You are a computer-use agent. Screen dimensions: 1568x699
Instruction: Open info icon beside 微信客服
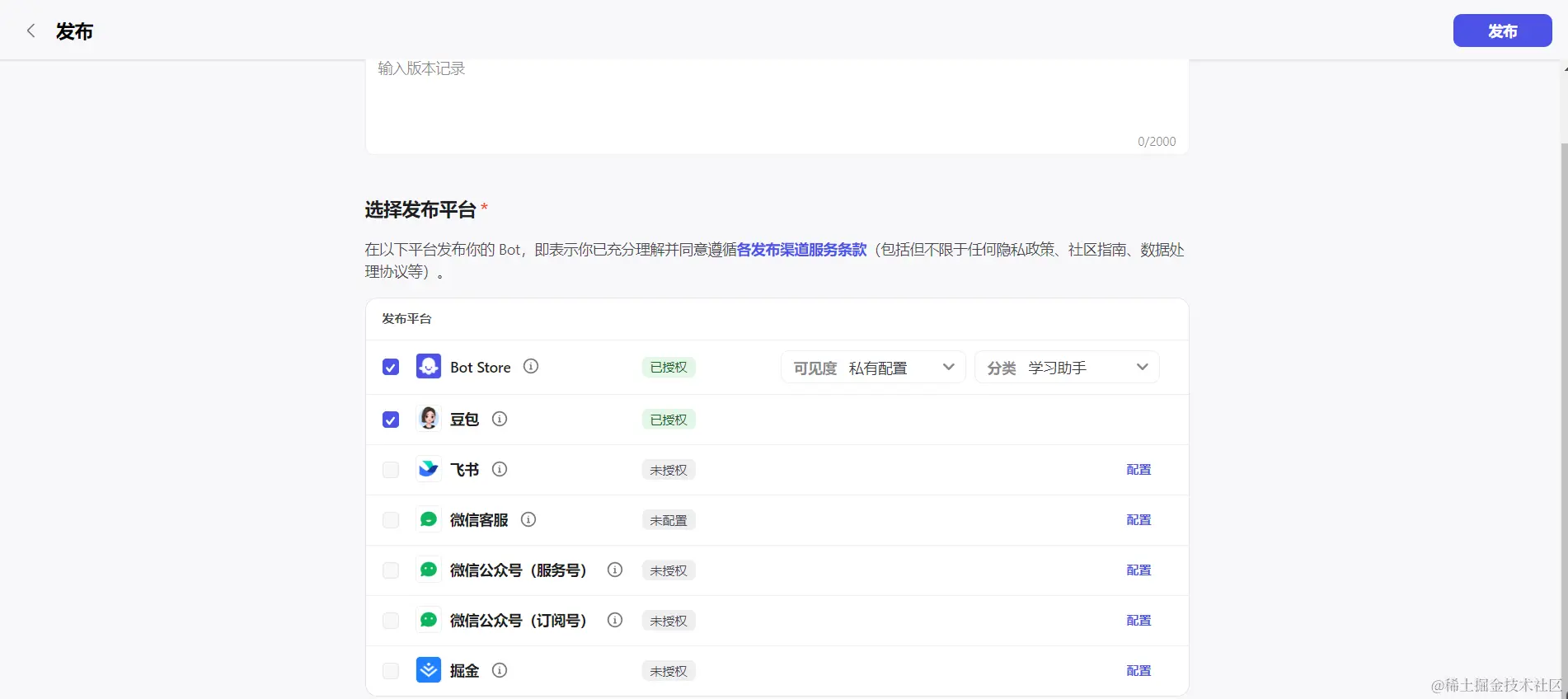pyautogui.click(x=528, y=519)
